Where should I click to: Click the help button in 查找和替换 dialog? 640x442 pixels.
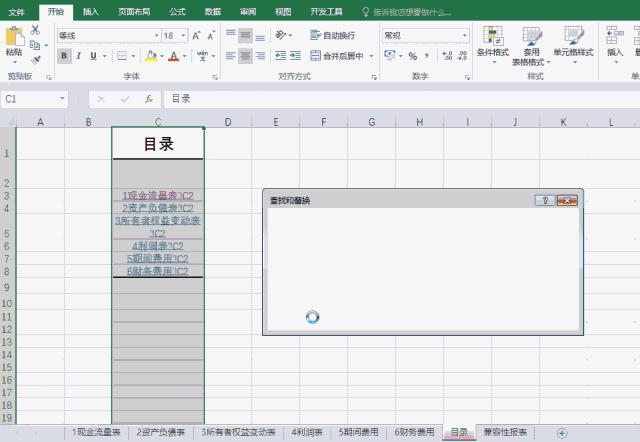(x=544, y=200)
